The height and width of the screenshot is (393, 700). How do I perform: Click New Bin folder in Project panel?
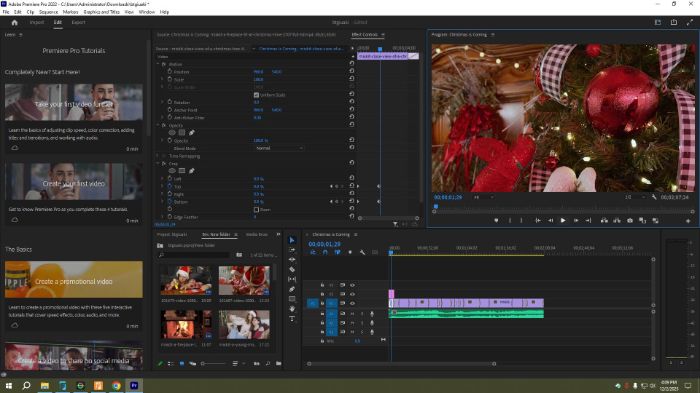pos(278,364)
